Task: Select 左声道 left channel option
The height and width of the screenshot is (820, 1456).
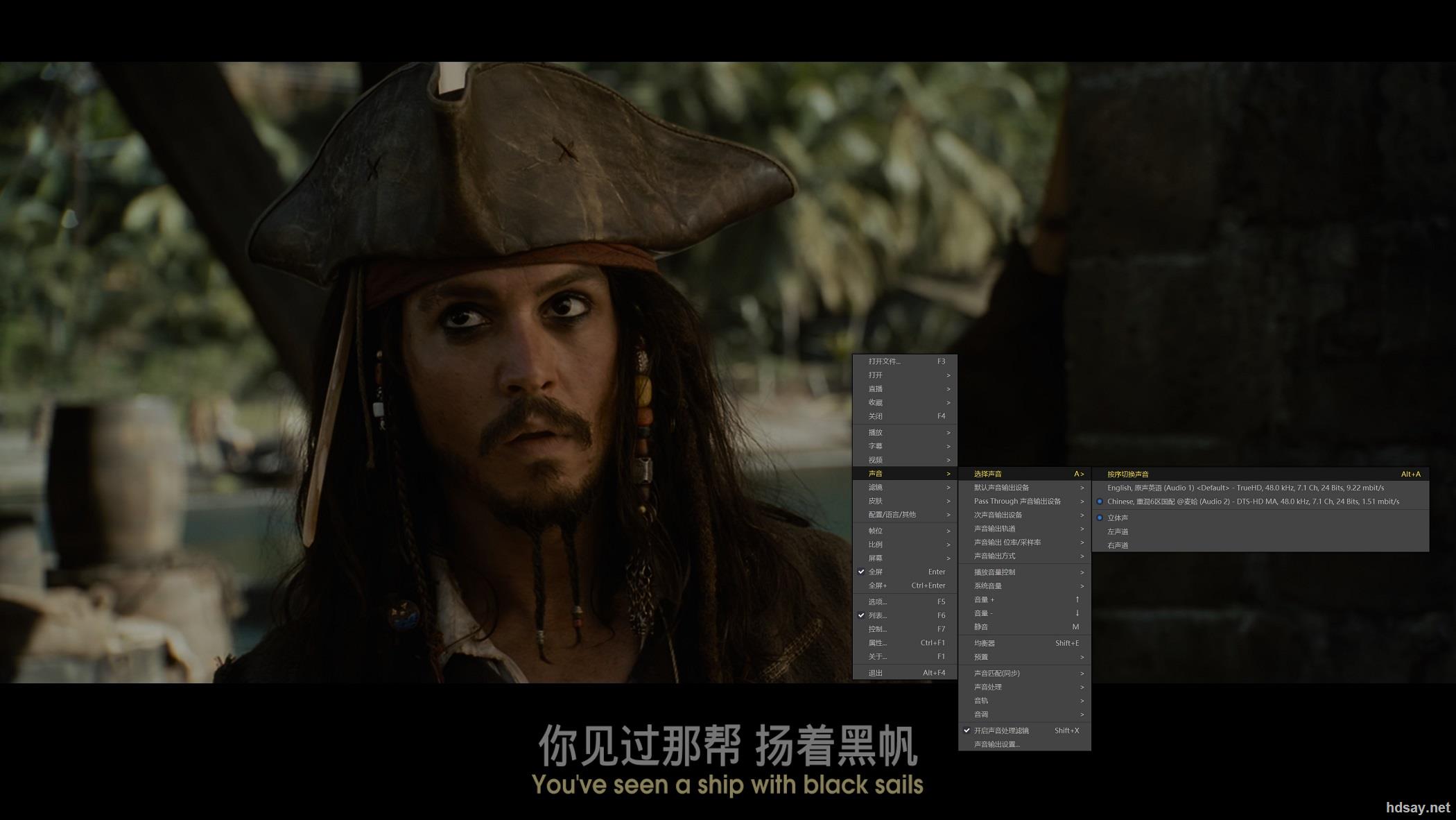Action: 1260,531
